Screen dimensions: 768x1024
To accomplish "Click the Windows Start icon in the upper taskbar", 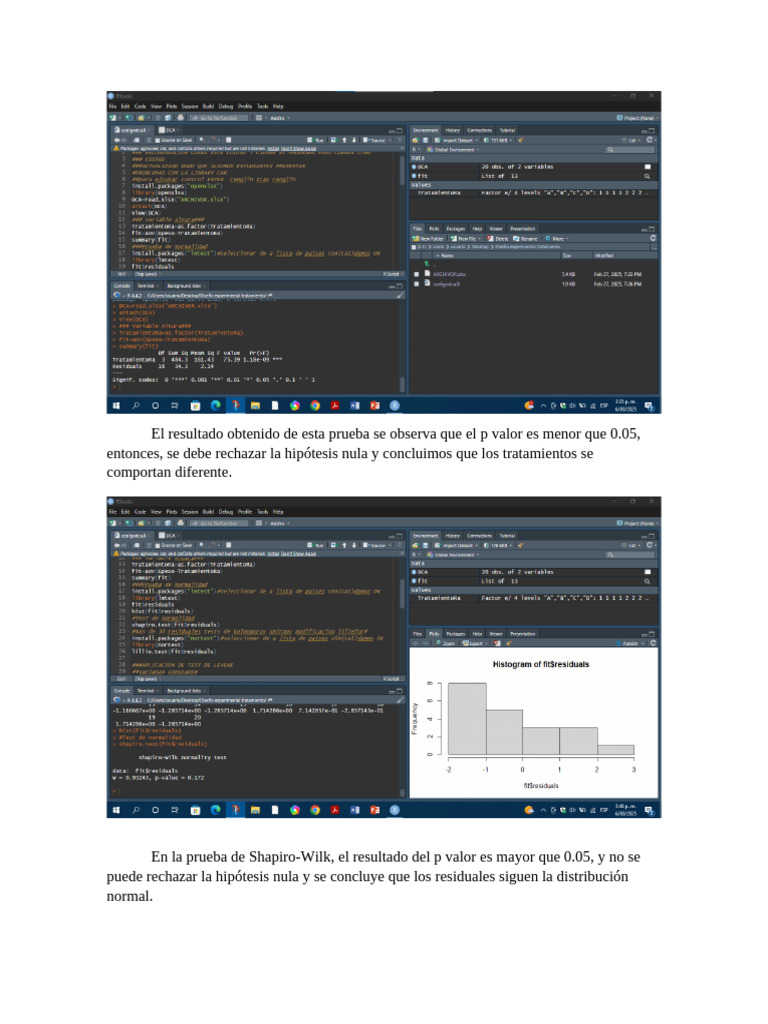I will (116, 406).
